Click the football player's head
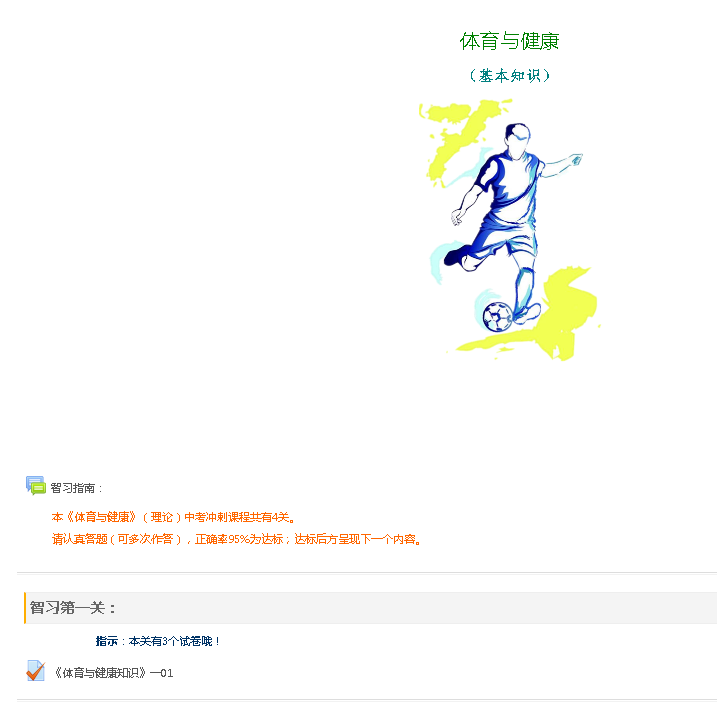This screenshot has width=717, height=702. pos(518,140)
